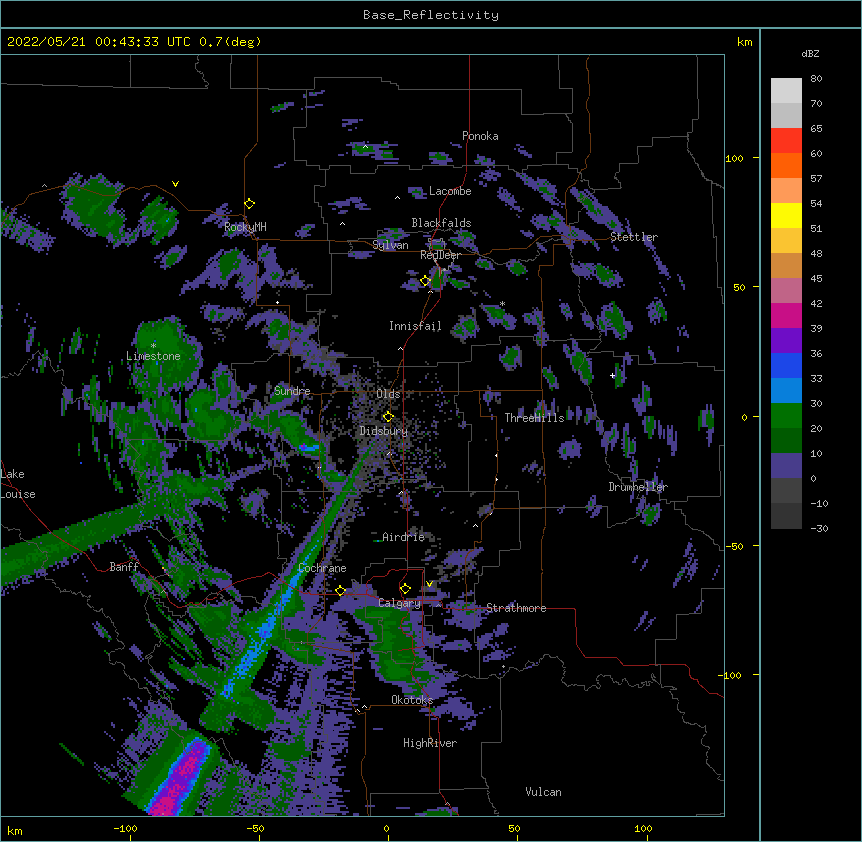The width and height of the screenshot is (862, 842).
Task: Click the Lake Louise label
Action: tap(18, 484)
